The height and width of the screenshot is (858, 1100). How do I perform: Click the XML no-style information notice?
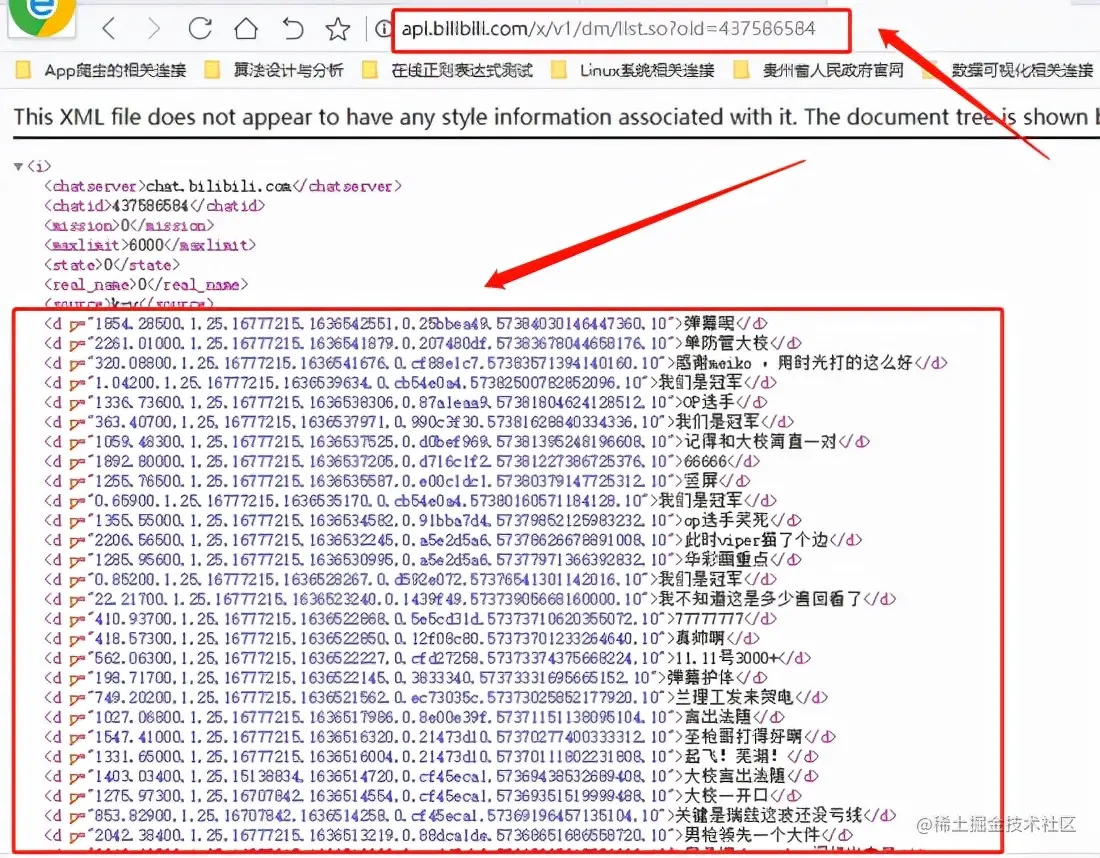556,116
